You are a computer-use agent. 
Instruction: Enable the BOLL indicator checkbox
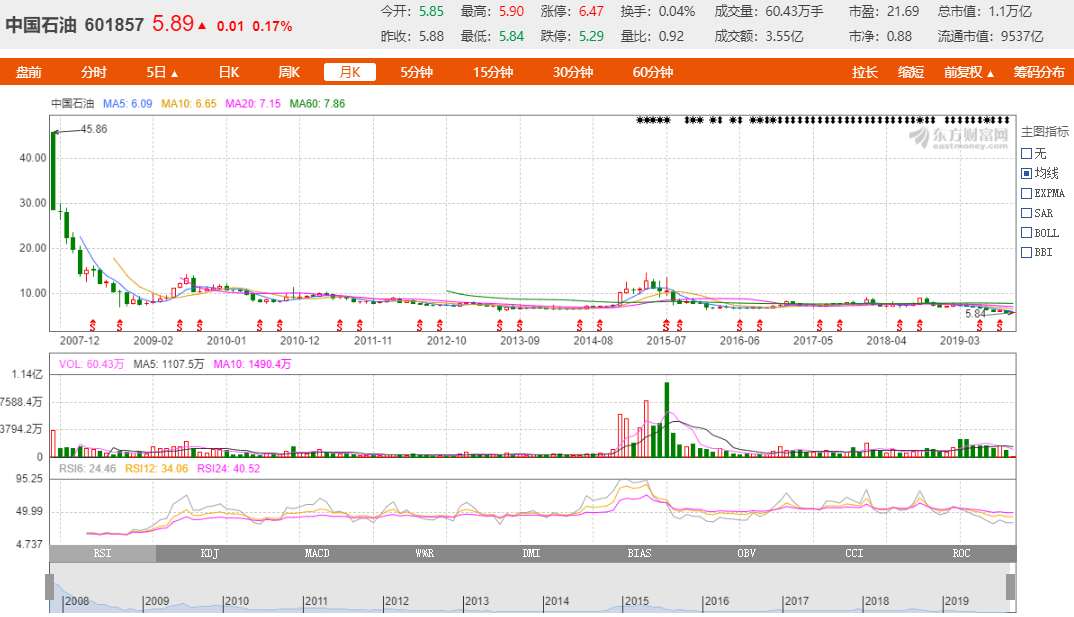tap(1026, 233)
